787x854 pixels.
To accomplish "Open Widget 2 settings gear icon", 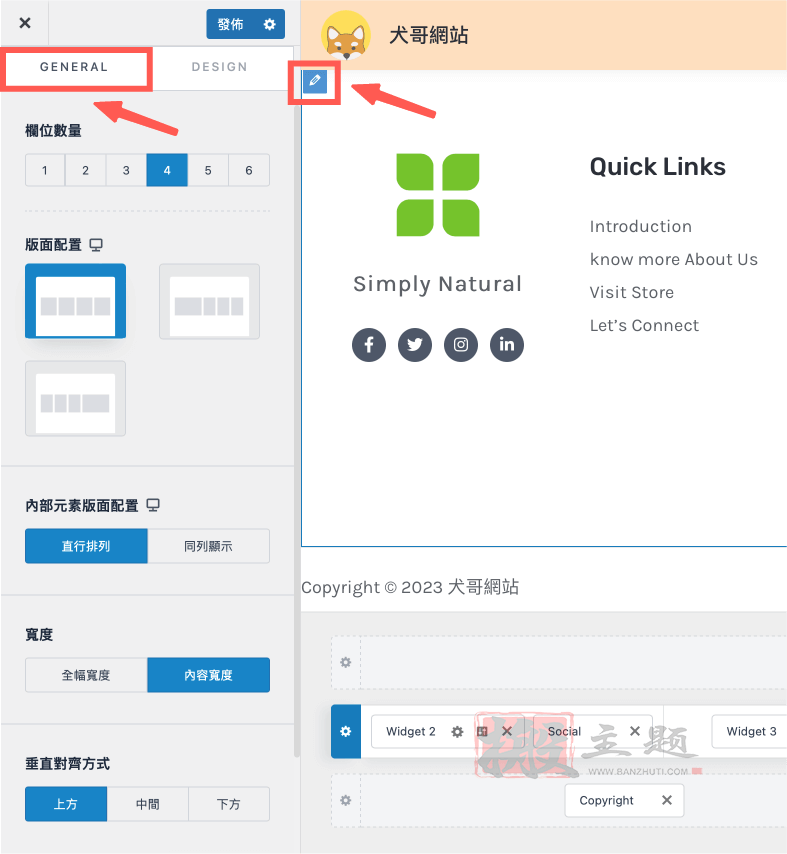I will tap(457, 731).
